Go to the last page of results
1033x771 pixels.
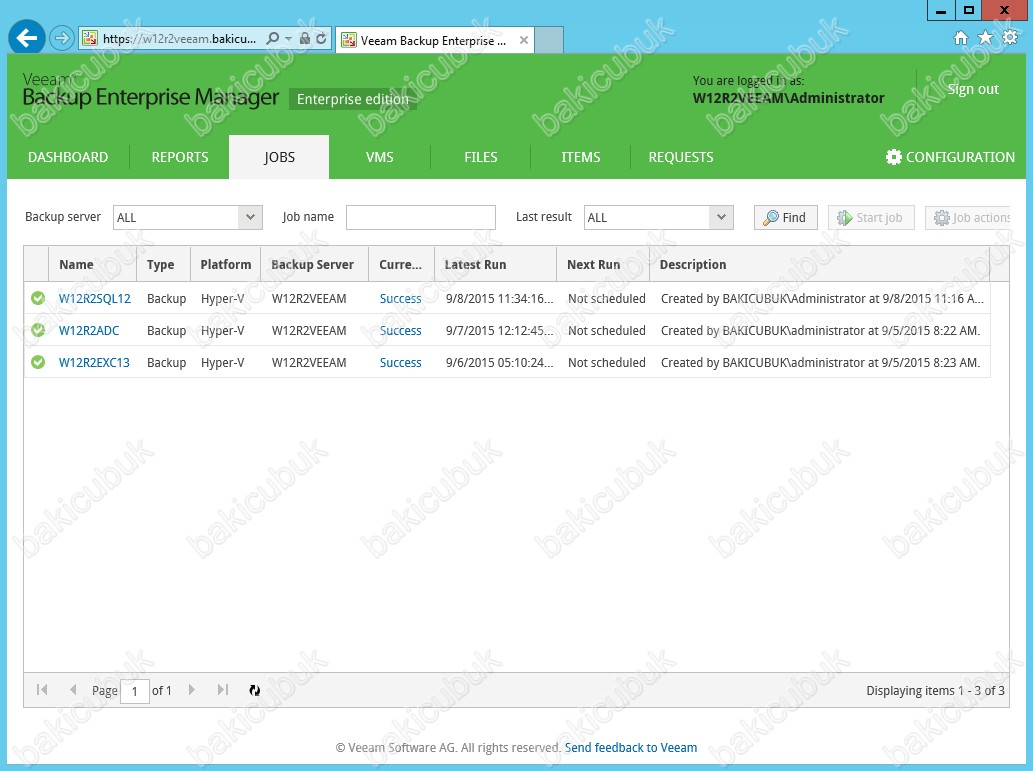223,690
